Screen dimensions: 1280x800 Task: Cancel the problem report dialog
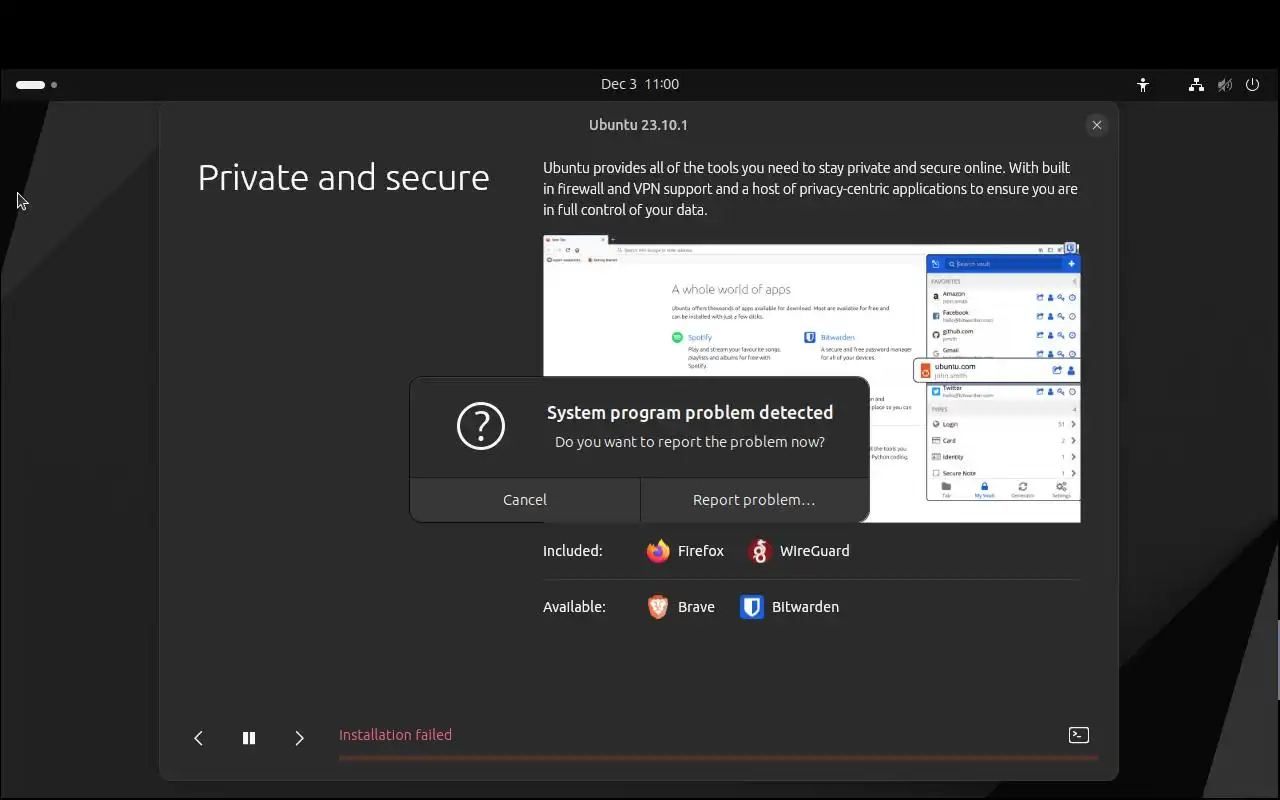coord(525,500)
